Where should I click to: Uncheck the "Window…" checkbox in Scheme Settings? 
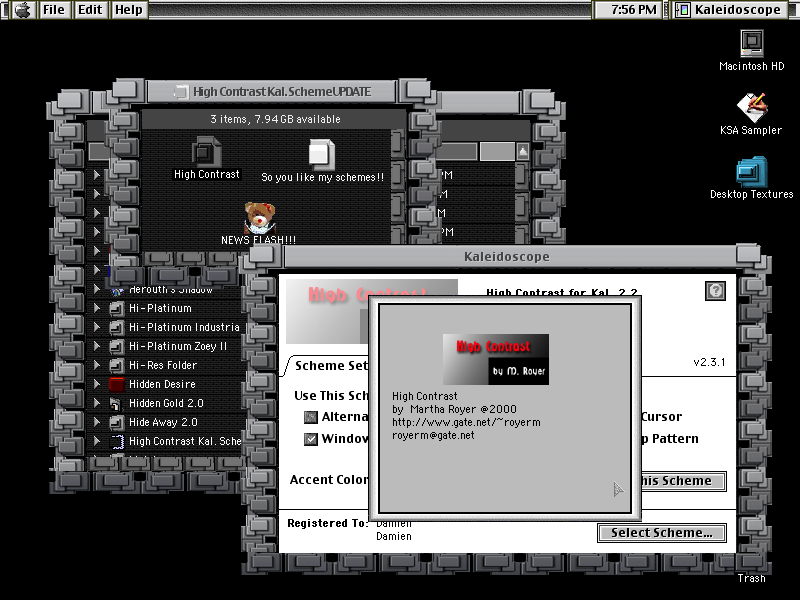click(x=310, y=439)
